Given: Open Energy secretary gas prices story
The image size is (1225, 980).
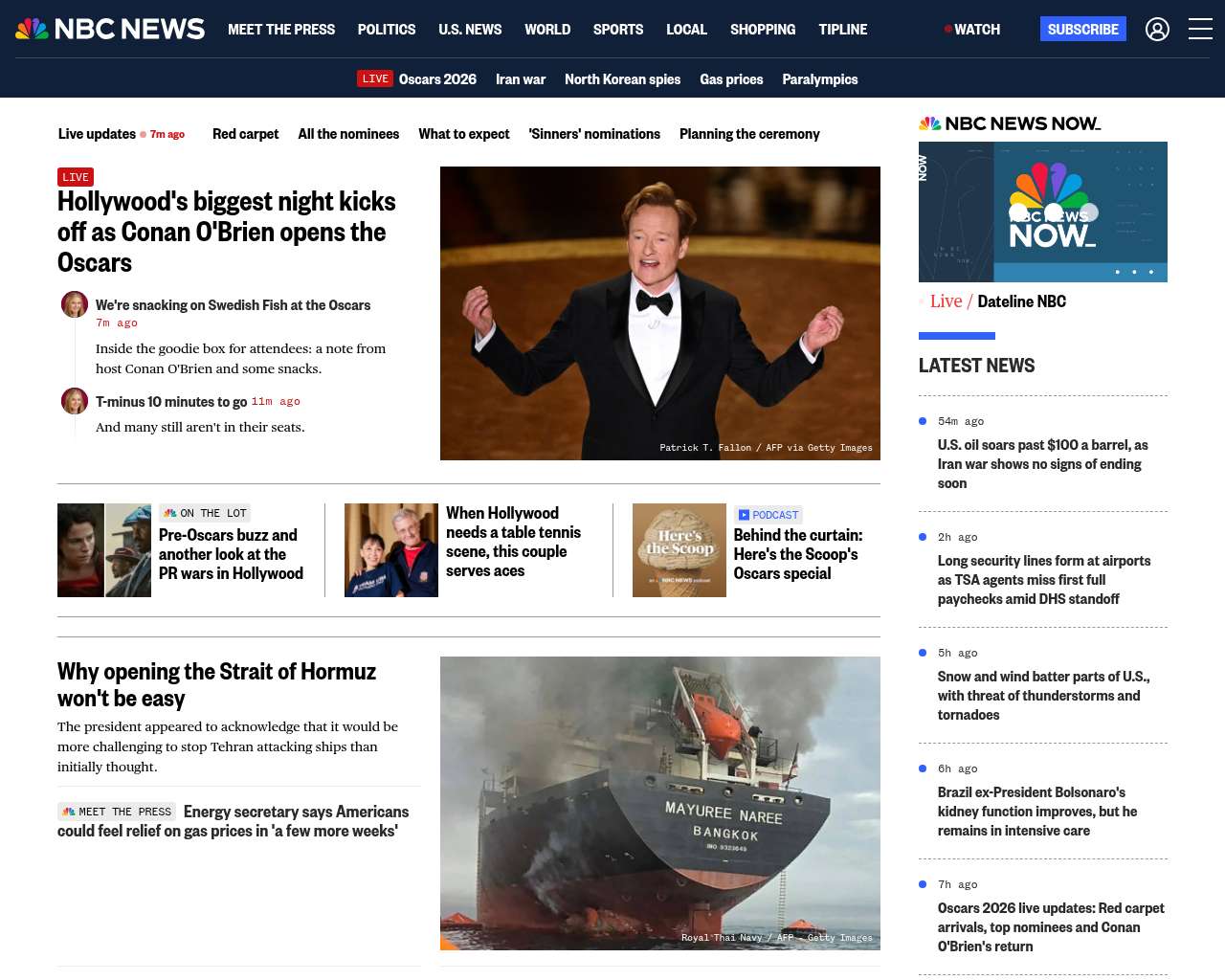Looking at the screenshot, I should tap(234, 821).
